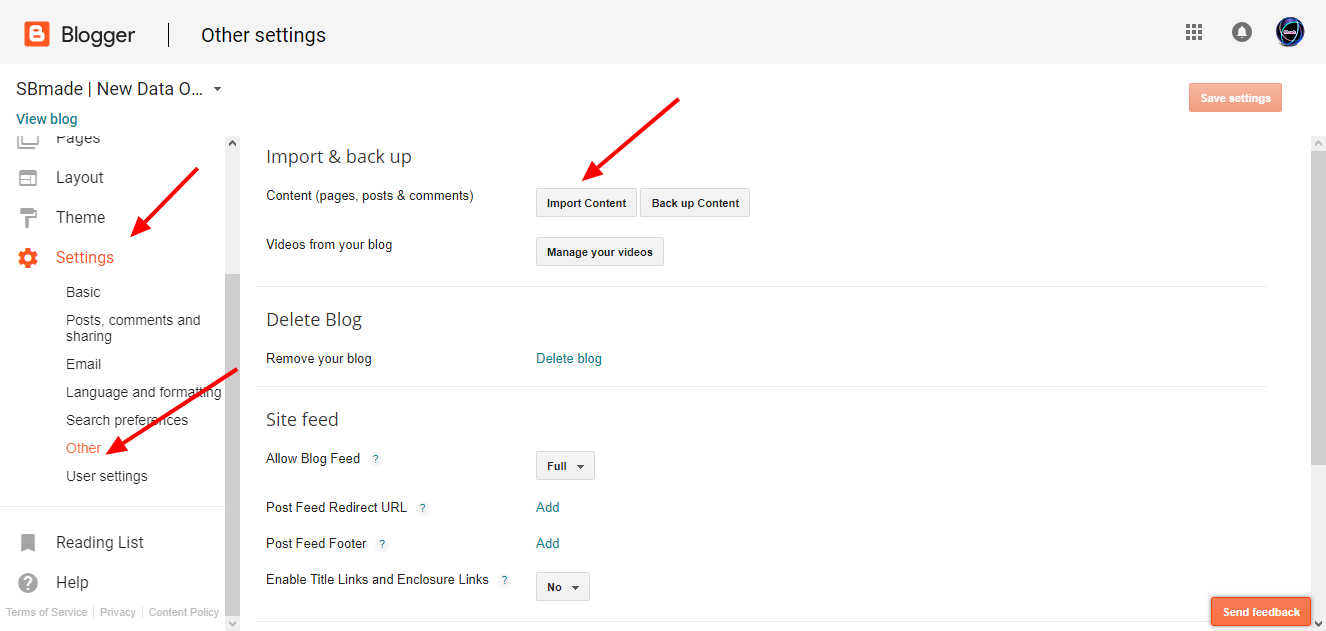Add a Post Feed Footer
This screenshot has height=631, width=1326.
548,544
